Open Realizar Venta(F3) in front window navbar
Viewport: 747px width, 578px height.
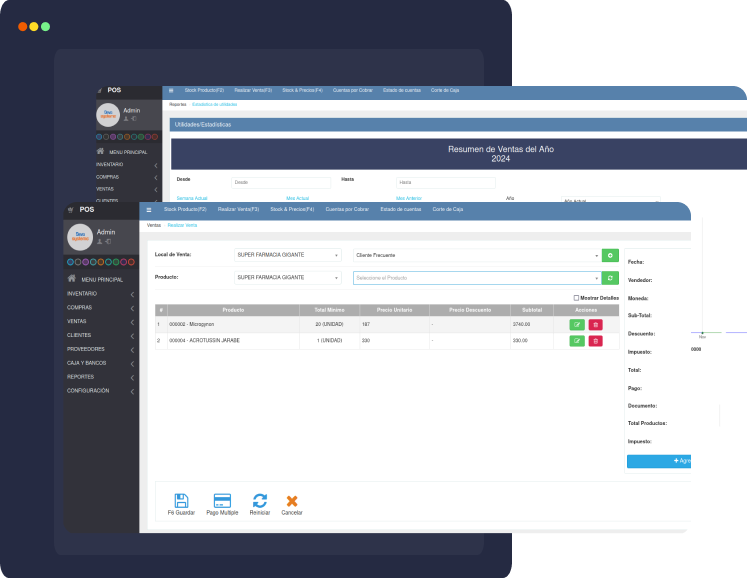238,209
